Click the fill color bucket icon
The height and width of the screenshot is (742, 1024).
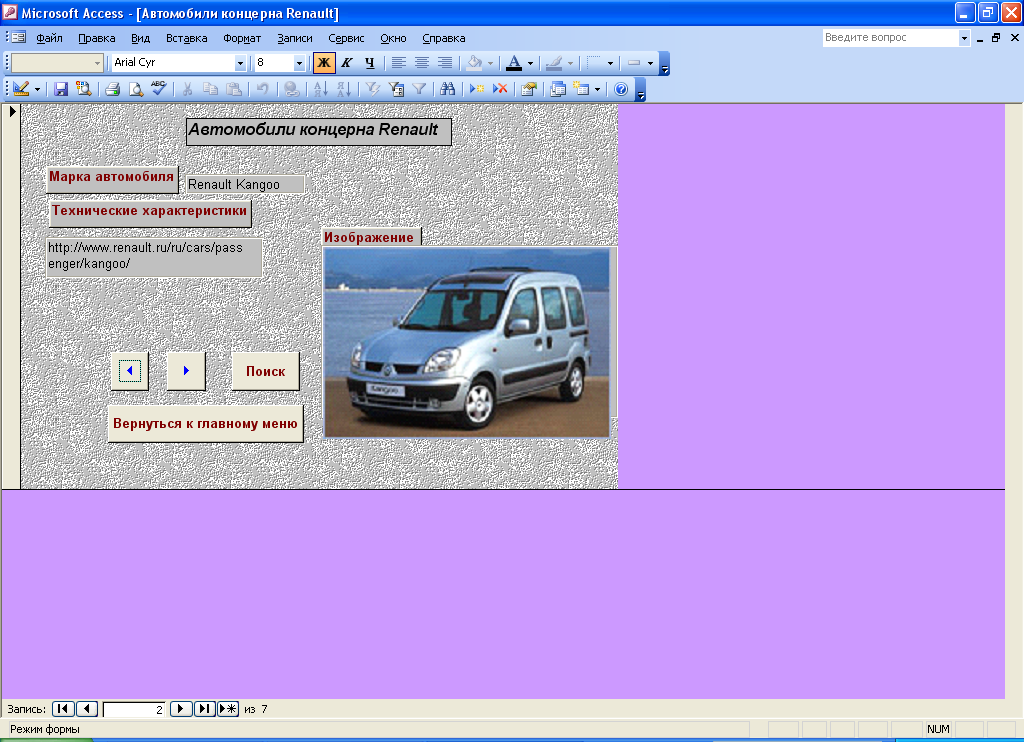pyautogui.click(x=474, y=63)
